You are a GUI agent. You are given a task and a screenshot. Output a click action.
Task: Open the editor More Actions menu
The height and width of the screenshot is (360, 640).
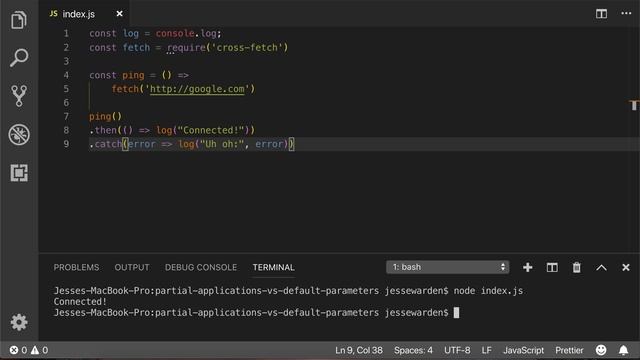pos(626,13)
